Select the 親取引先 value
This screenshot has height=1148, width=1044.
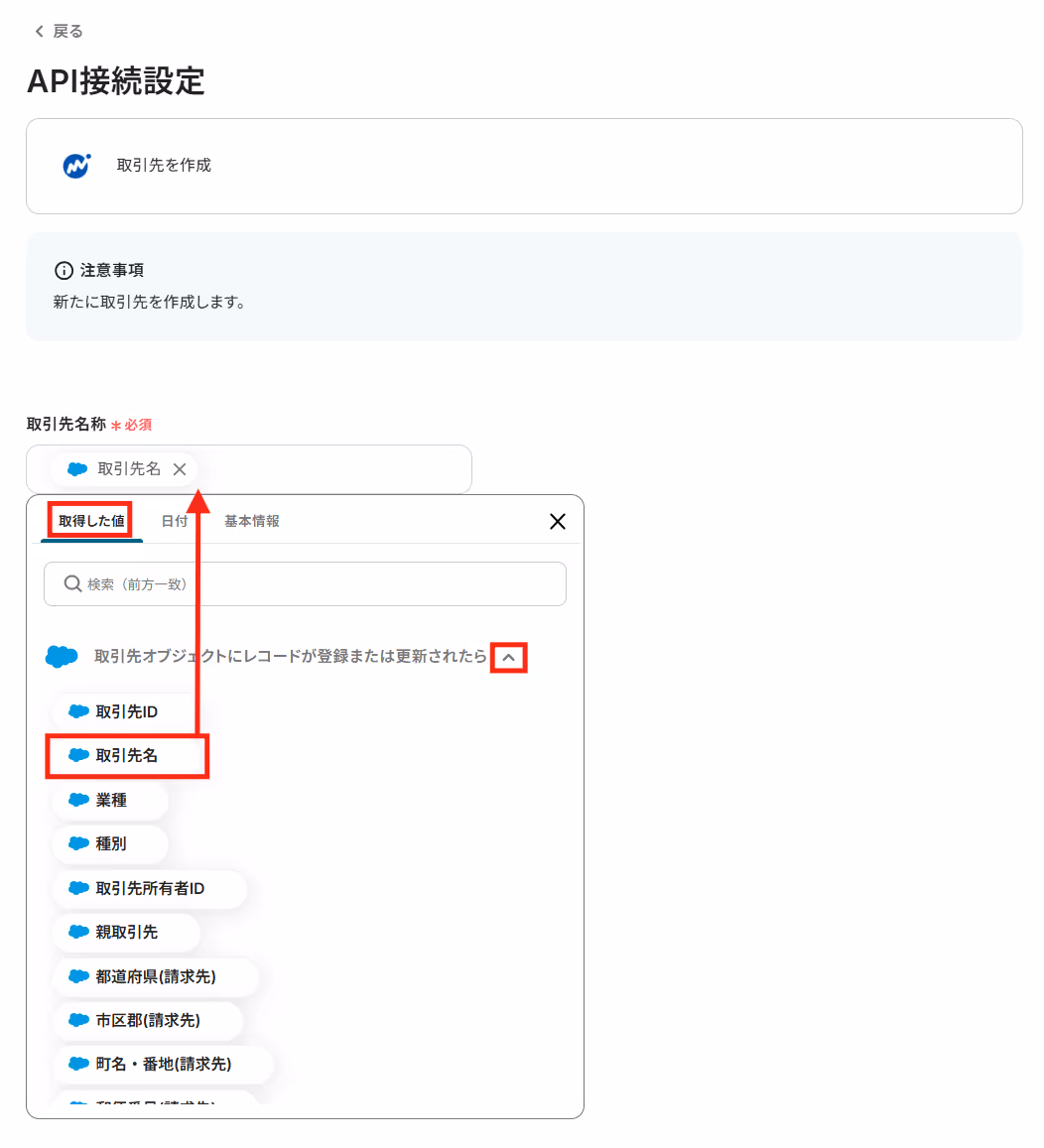tap(126, 932)
